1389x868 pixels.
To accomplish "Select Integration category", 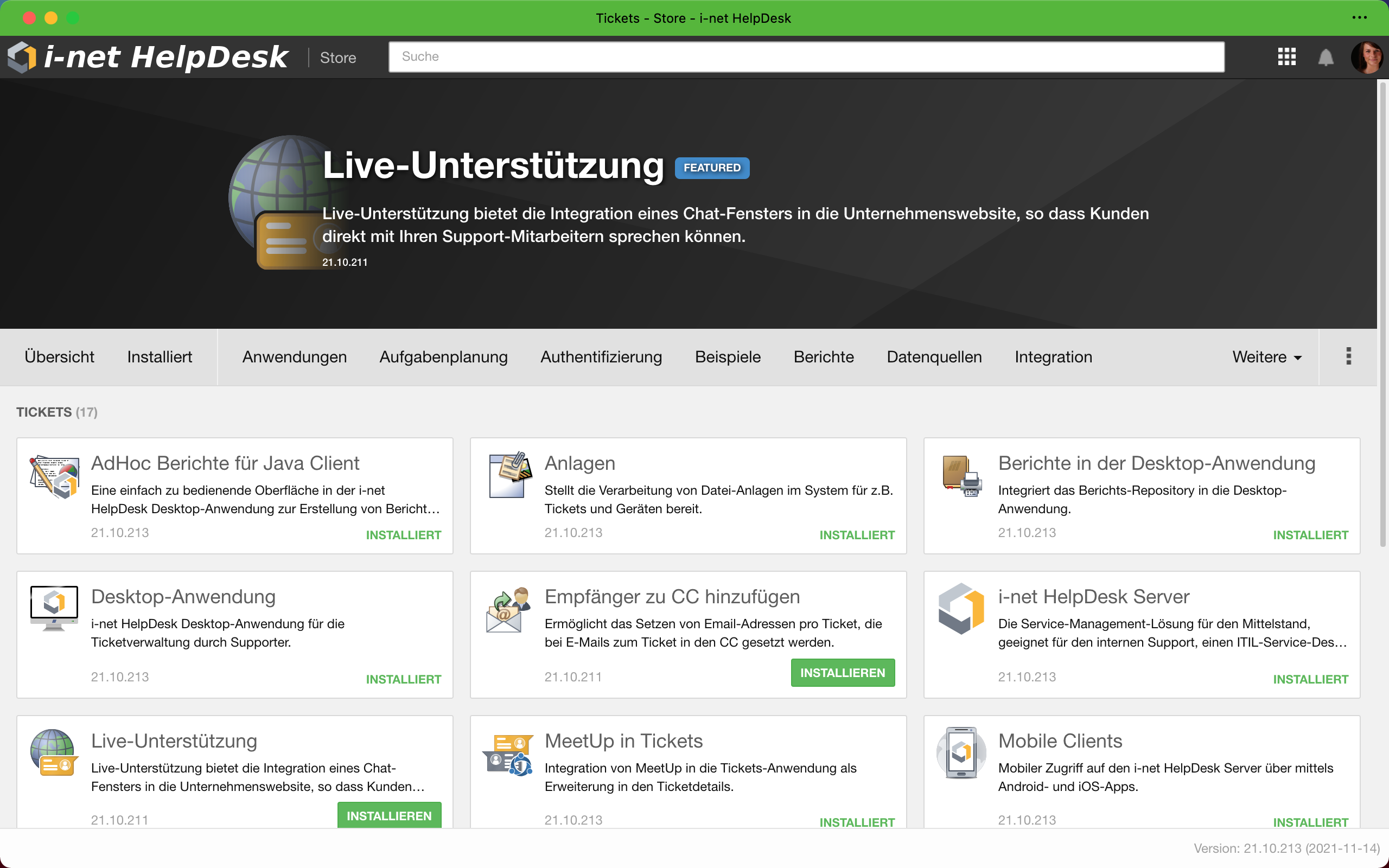I will tap(1053, 357).
